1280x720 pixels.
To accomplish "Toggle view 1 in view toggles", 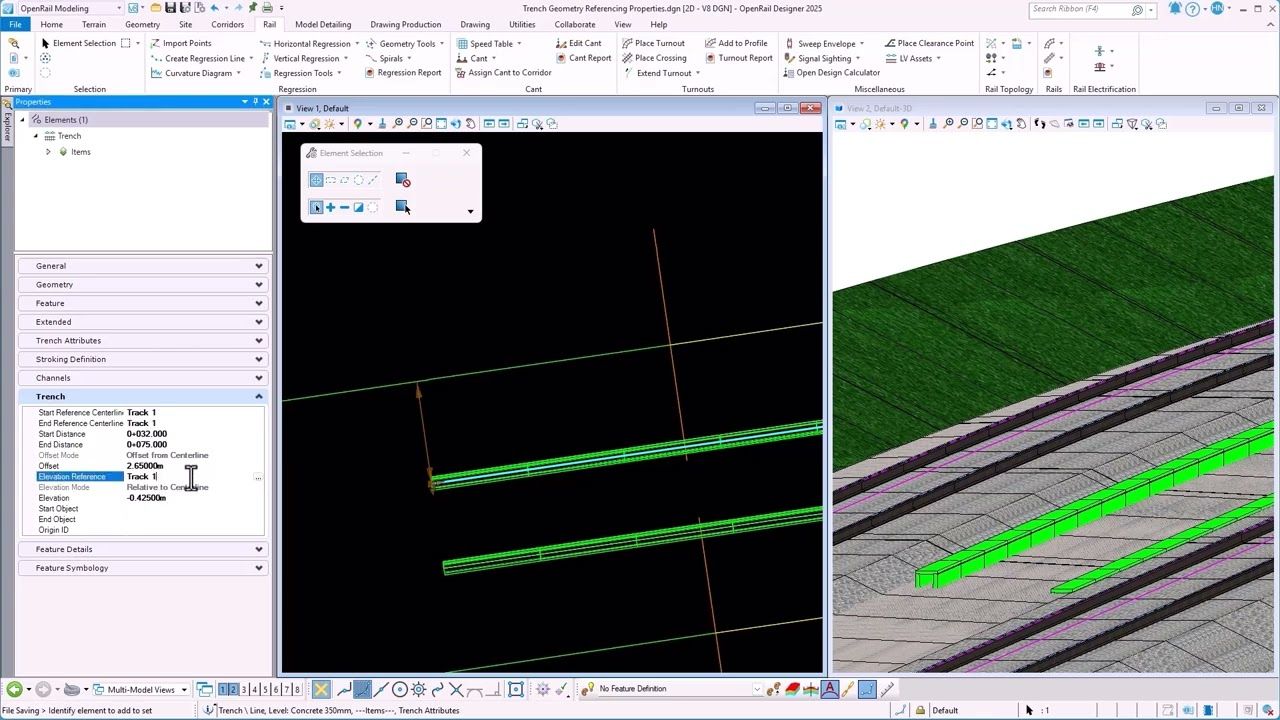I will tap(223, 689).
